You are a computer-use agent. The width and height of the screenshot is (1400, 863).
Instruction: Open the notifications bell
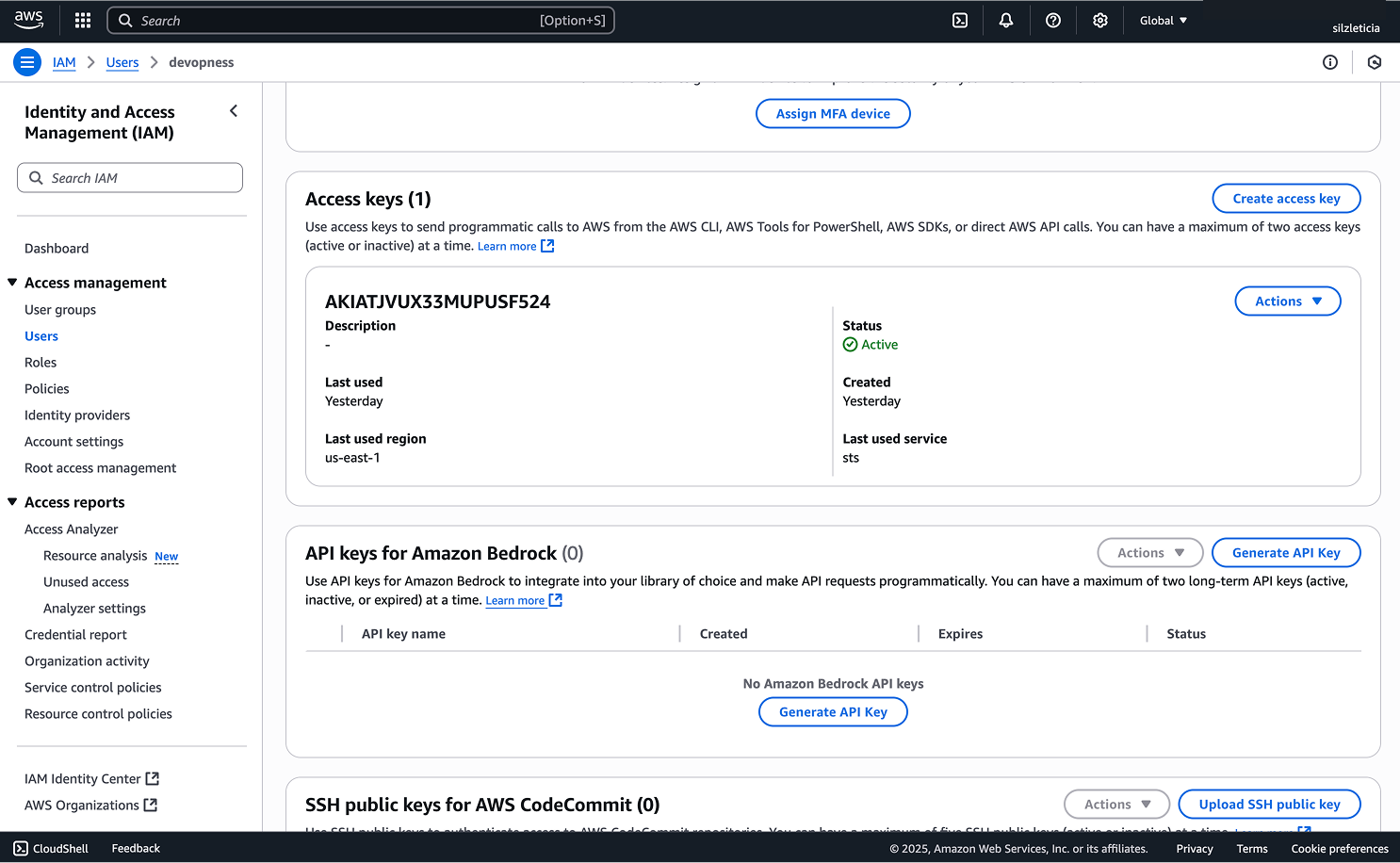click(x=1006, y=21)
